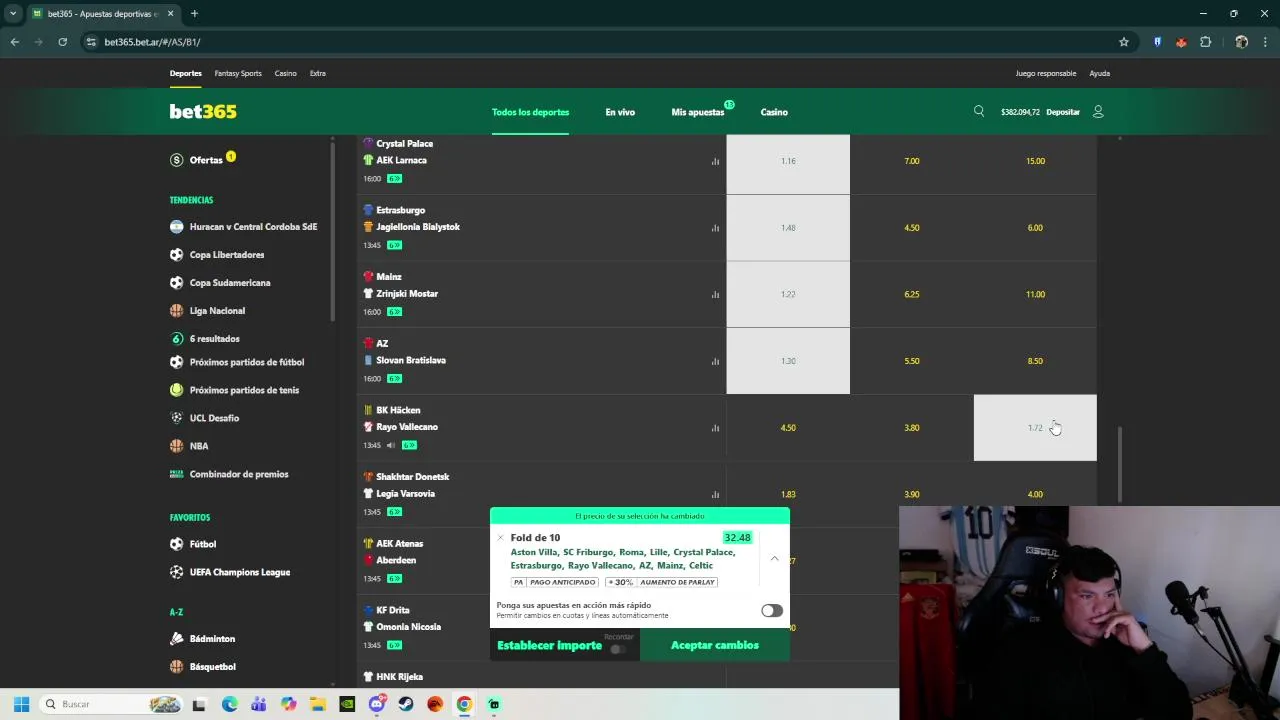Toggle the Recordar stake switch

click(618, 649)
